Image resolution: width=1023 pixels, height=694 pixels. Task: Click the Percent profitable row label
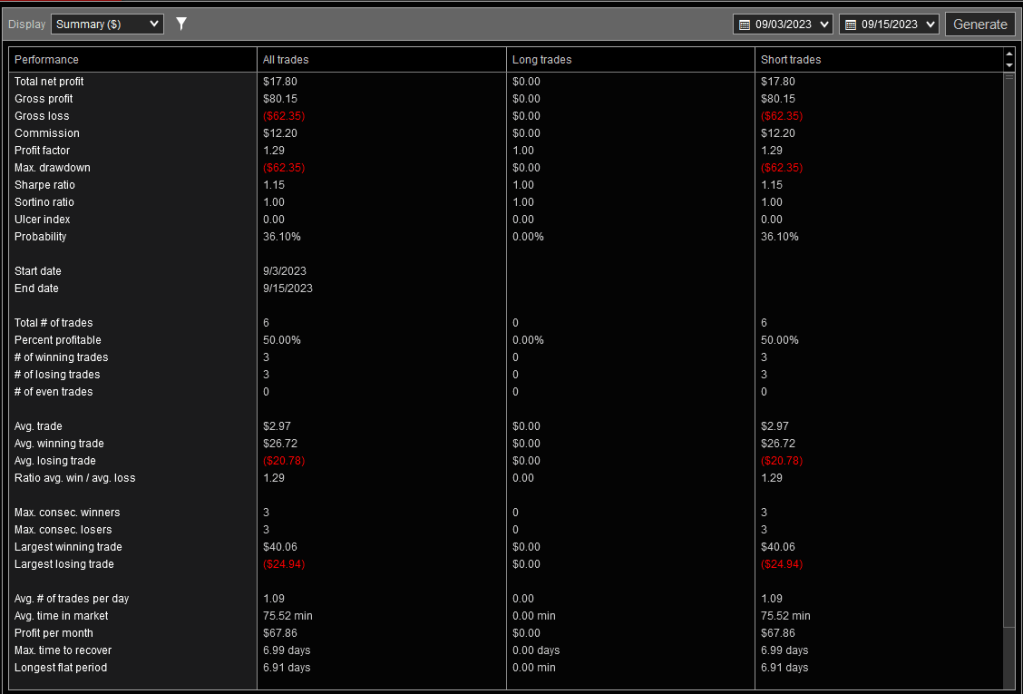coord(57,340)
